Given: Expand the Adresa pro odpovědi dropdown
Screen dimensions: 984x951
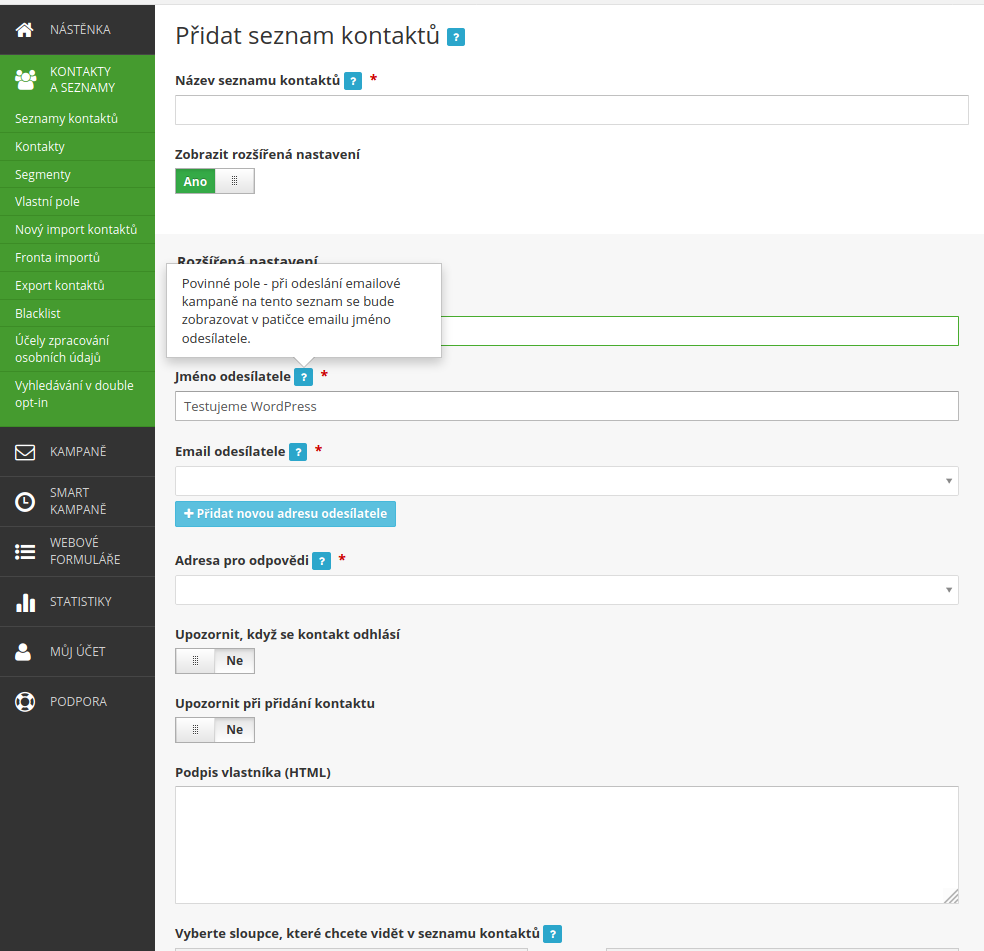Looking at the screenshot, I should pos(566,590).
